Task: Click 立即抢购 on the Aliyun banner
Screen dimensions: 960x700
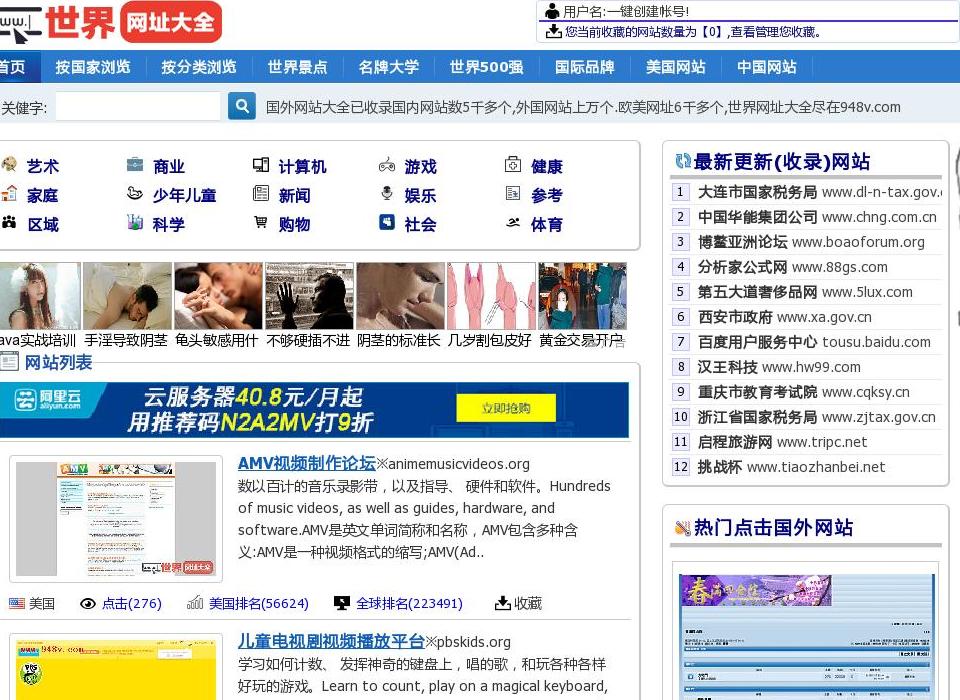Action: coord(506,408)
